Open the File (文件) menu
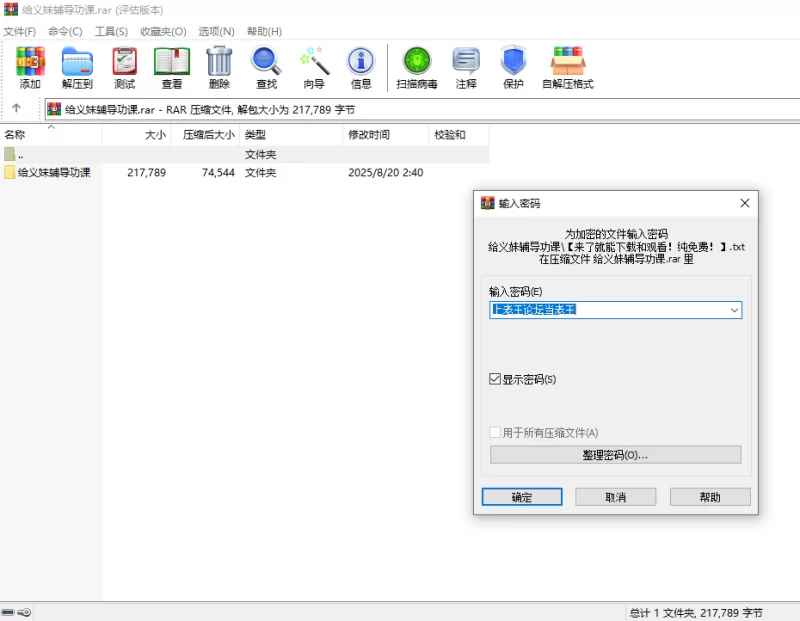The height and width of the screenshot is (621, 800). click(x=19, y=32)
